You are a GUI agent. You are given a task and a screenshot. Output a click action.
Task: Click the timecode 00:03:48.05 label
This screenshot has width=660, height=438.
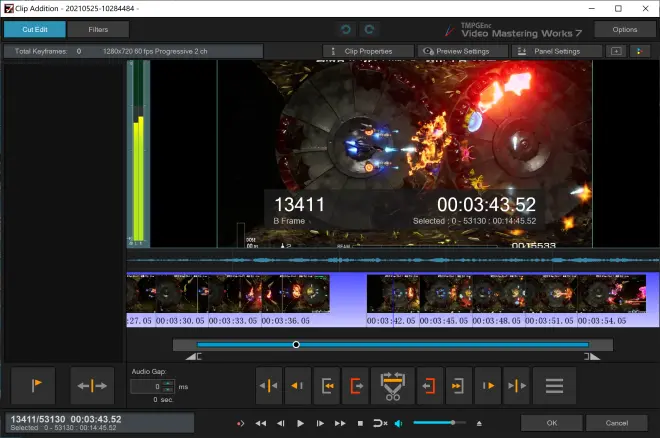point(496,321)
